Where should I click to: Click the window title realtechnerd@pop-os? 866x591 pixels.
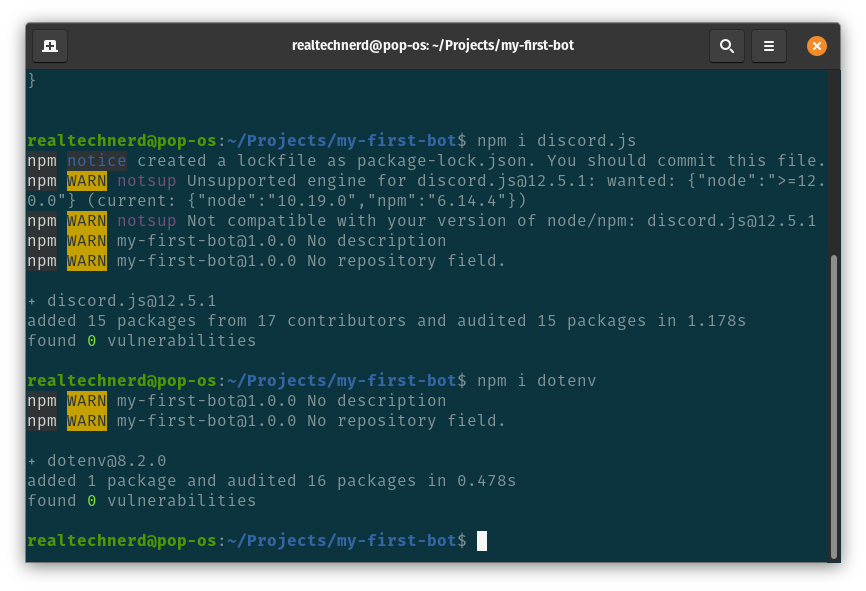coord(432,45)
